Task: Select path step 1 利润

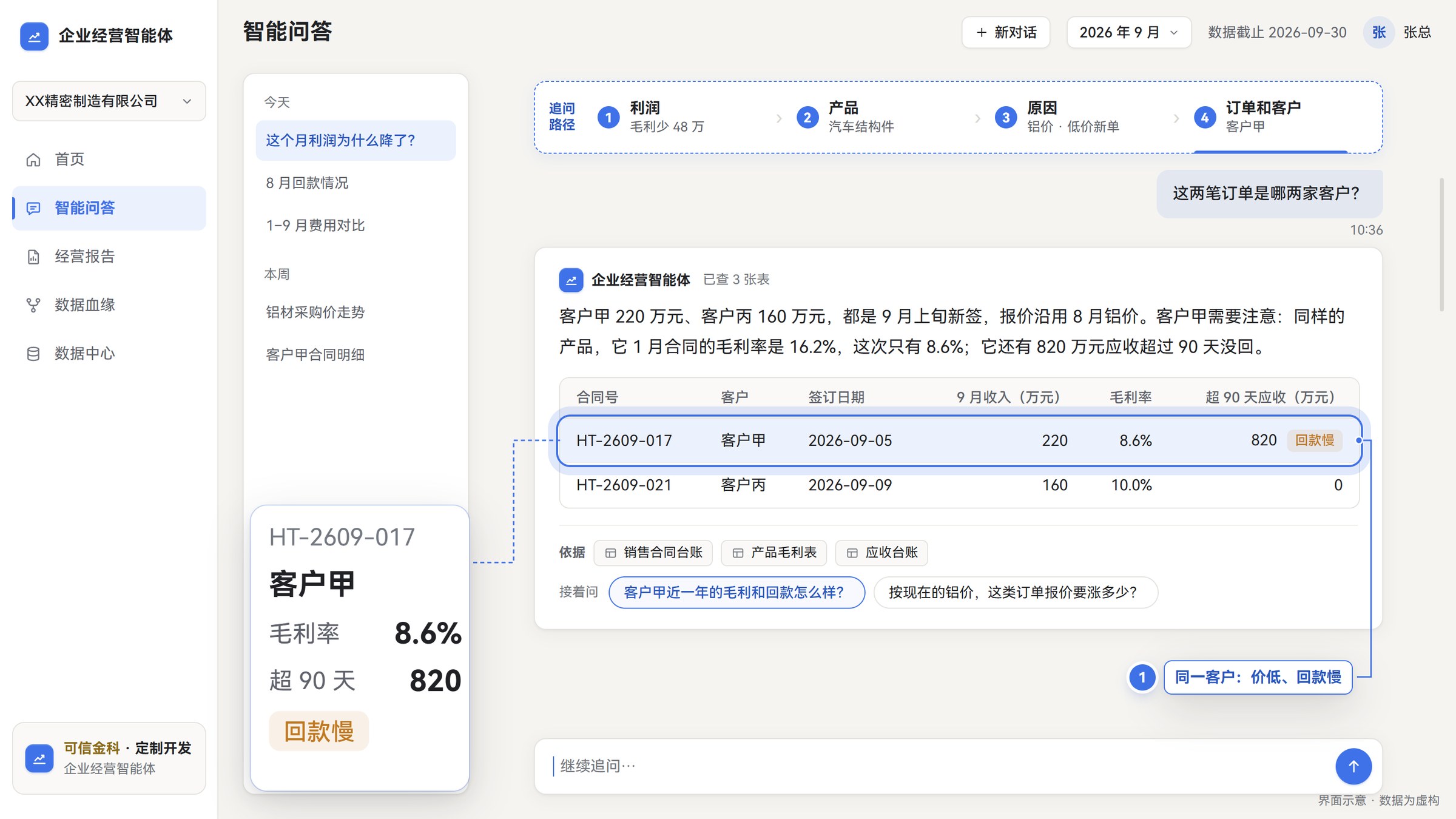Action: point(651,117)
